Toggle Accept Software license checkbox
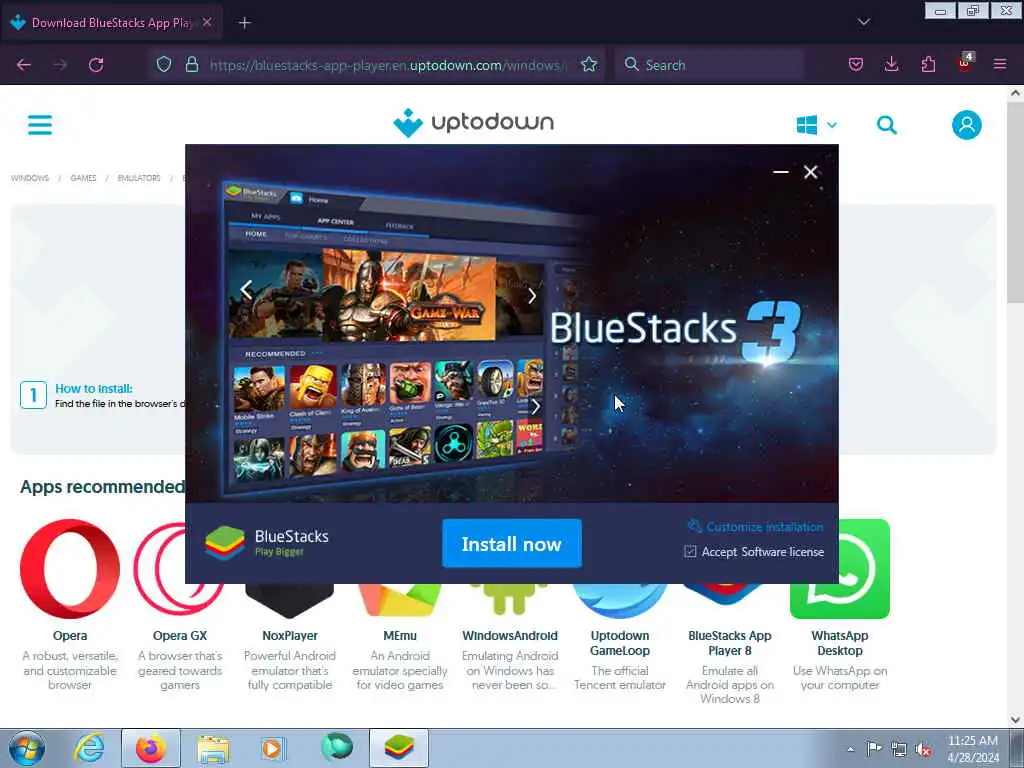Screen dimensions: 1024x768 pyautogui.click(x=690, y=552)
